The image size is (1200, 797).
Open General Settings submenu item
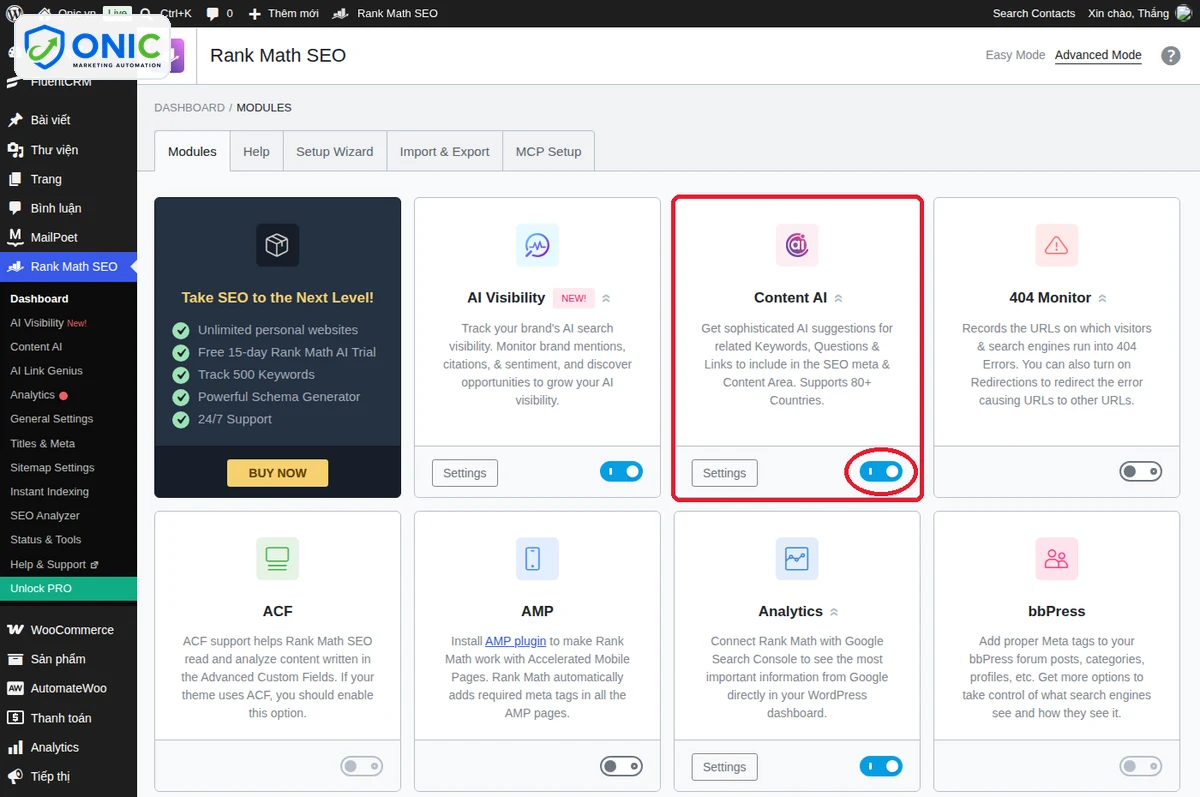pyautogui.click(x=51, y=419)
